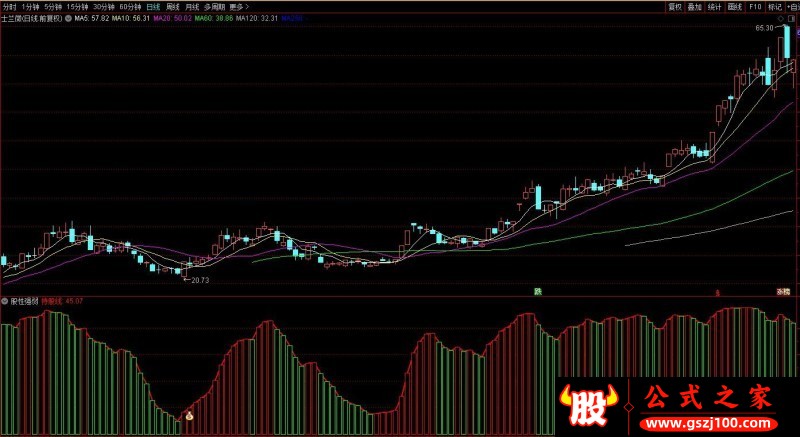Image resolution: width=800 pixels, height=437 pixels.
Task: Click the money bag signal marker
Action: [x=189, y=416]
